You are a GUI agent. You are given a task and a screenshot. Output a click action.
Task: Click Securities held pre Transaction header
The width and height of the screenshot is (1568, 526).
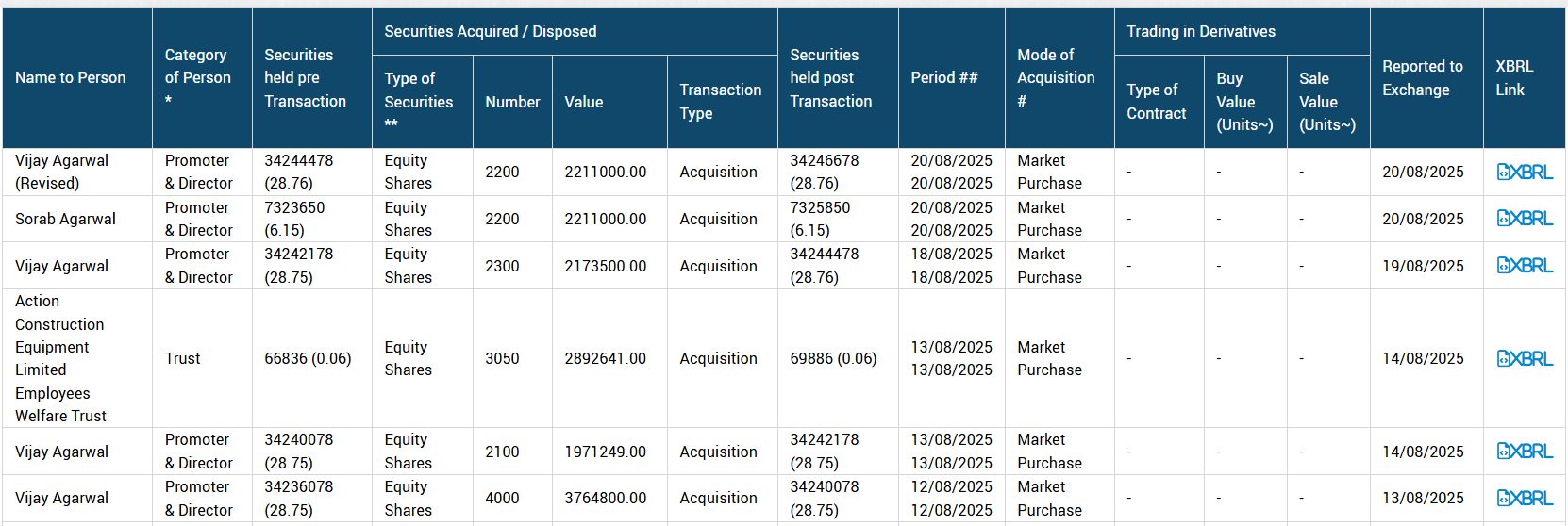pos(305,78)
